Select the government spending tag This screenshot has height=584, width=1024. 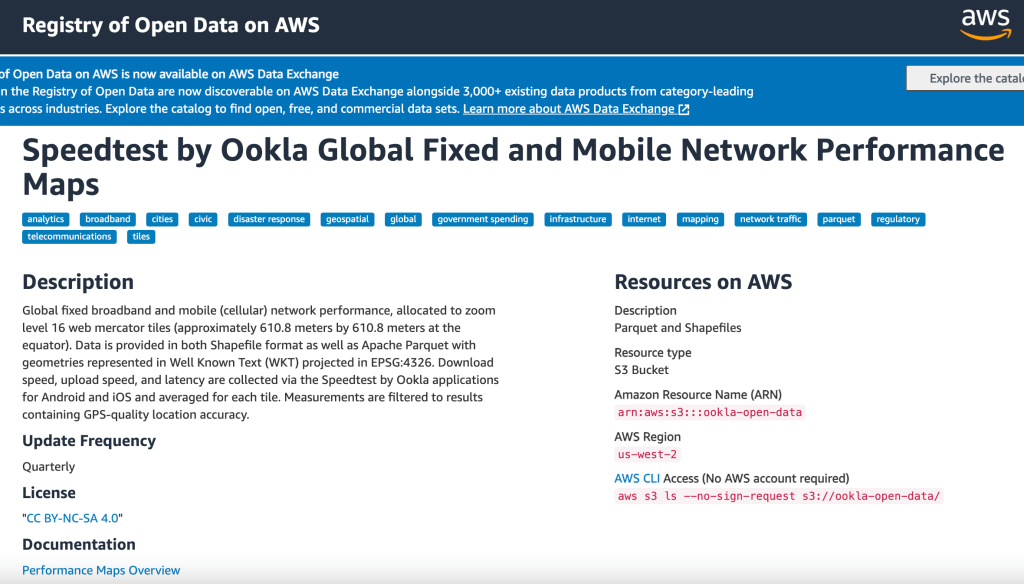[483, 219]
